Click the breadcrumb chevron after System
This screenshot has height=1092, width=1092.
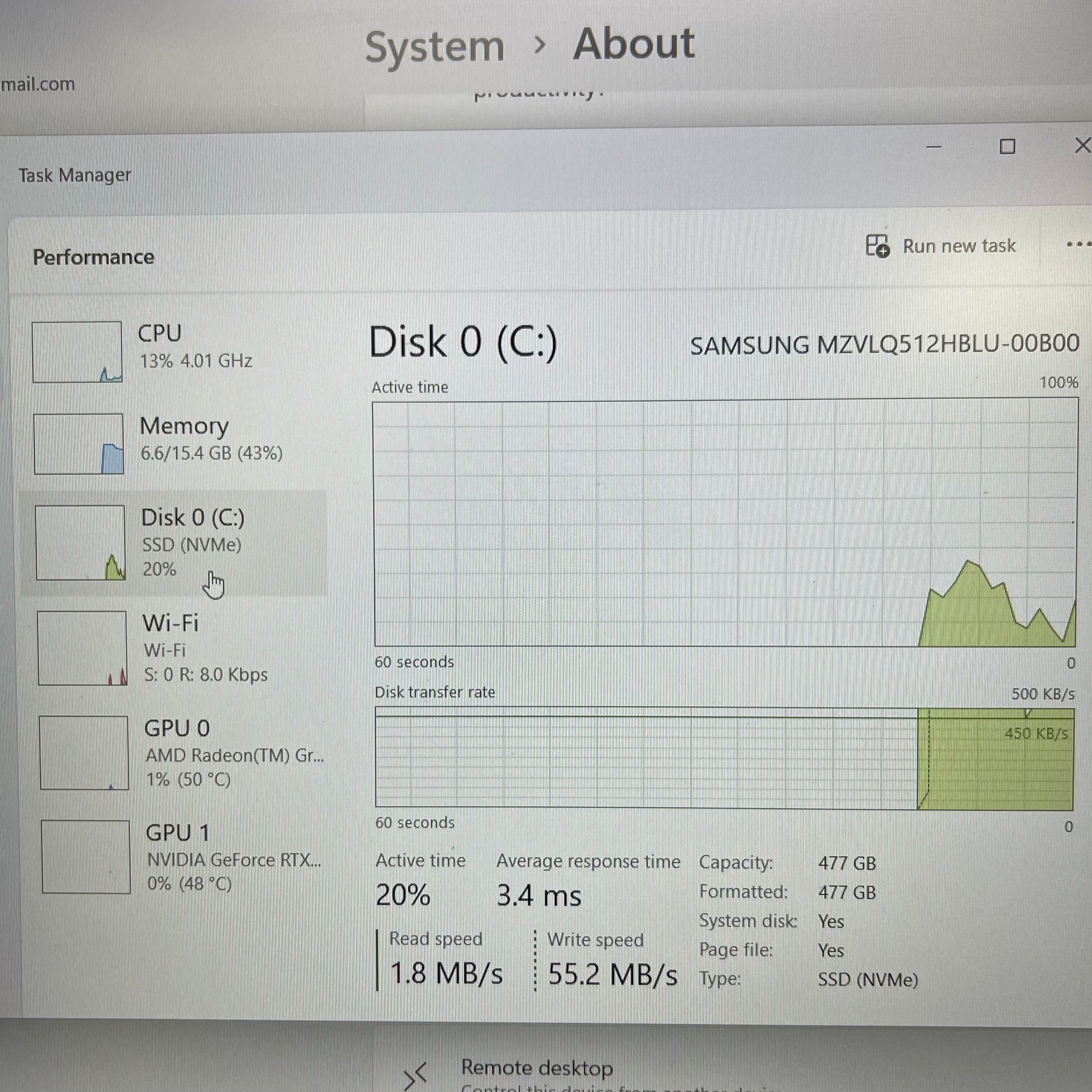point(540,45)
